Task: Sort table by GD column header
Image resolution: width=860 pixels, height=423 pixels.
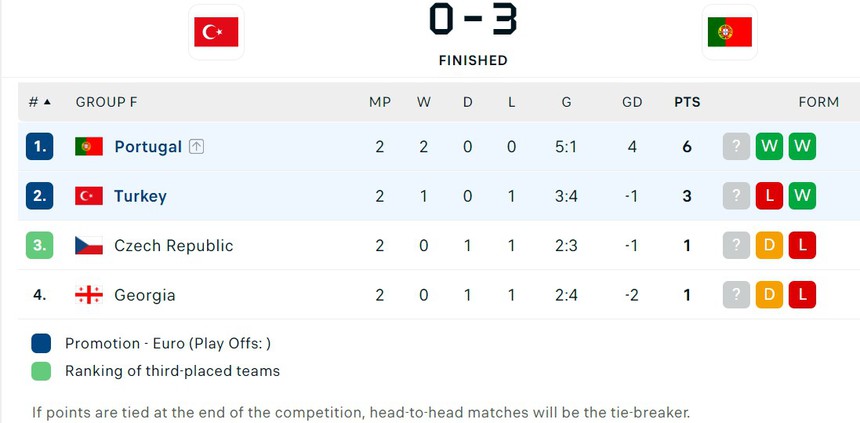Action: (x=632, y=102)
